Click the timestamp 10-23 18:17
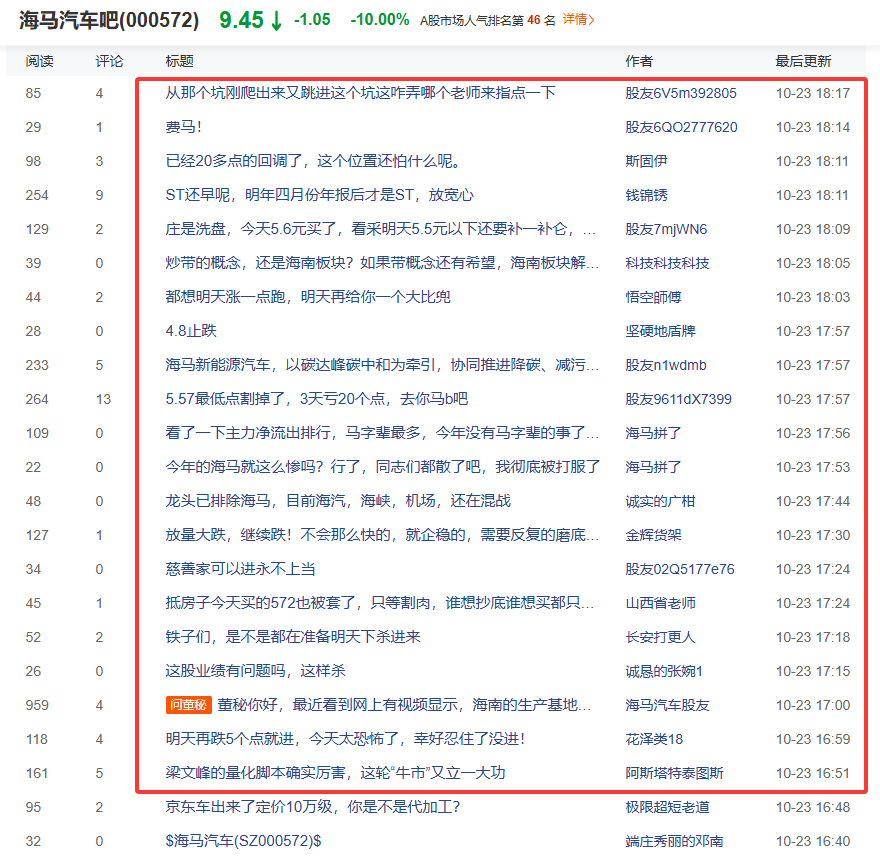The width and height of the screenshot is (880, 859). pyautogui.click(x=813, y=93)
